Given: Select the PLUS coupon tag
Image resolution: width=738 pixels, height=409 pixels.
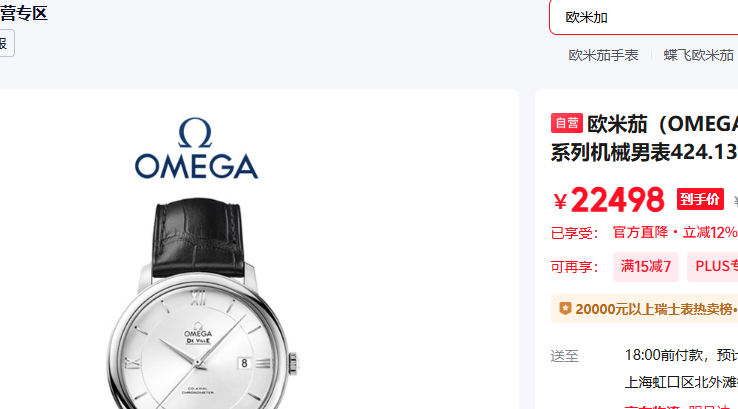Looking at the screenshot, I should point(713,266).
